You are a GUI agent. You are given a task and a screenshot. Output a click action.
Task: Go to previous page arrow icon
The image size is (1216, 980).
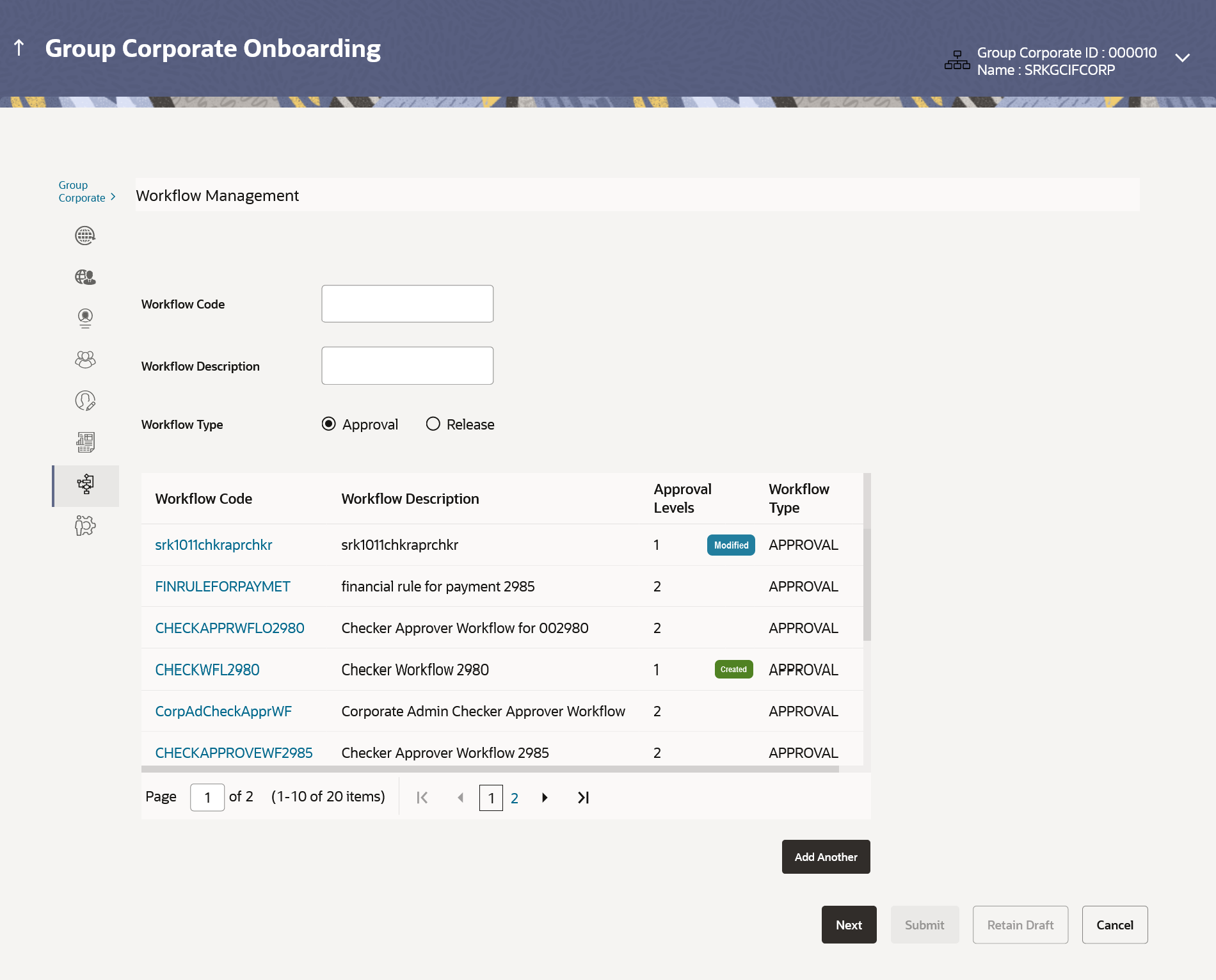(x=460, y=798)
